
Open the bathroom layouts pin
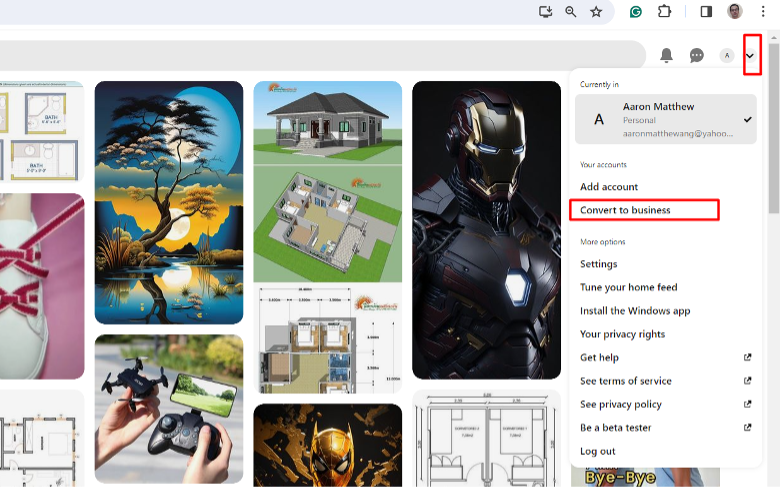coord(42,132)
